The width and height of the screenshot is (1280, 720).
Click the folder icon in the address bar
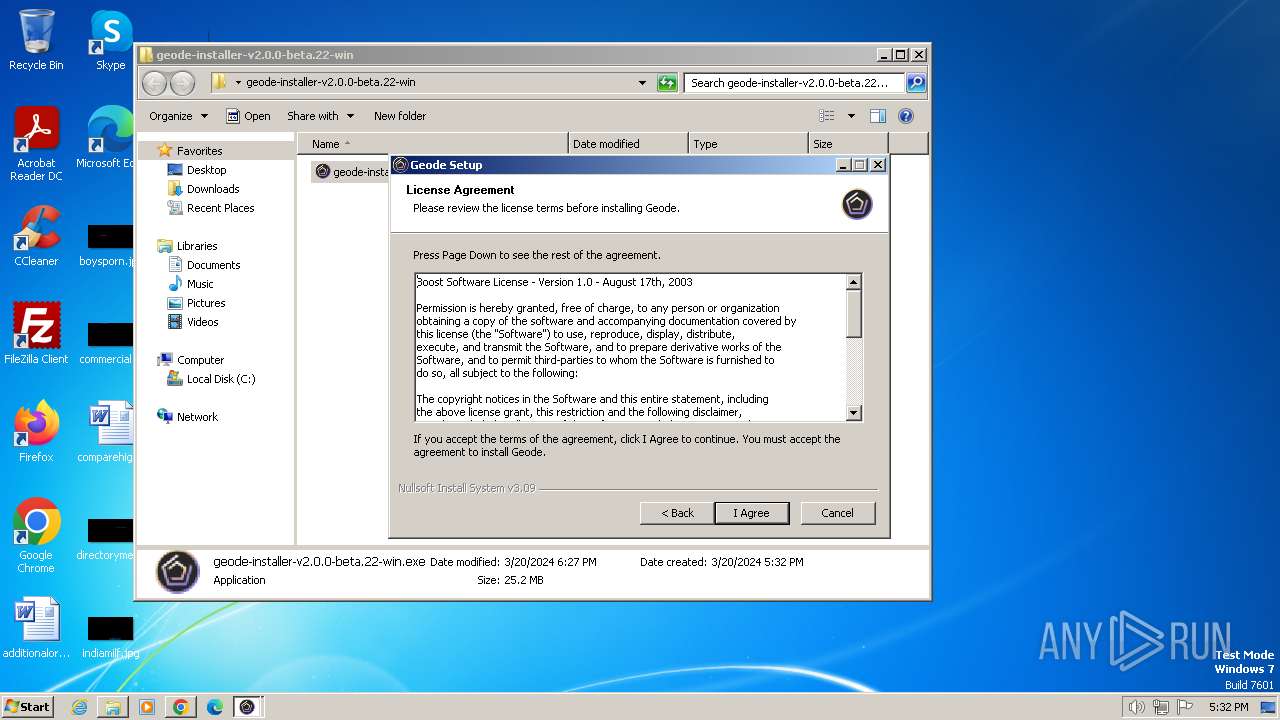point(220,83)
